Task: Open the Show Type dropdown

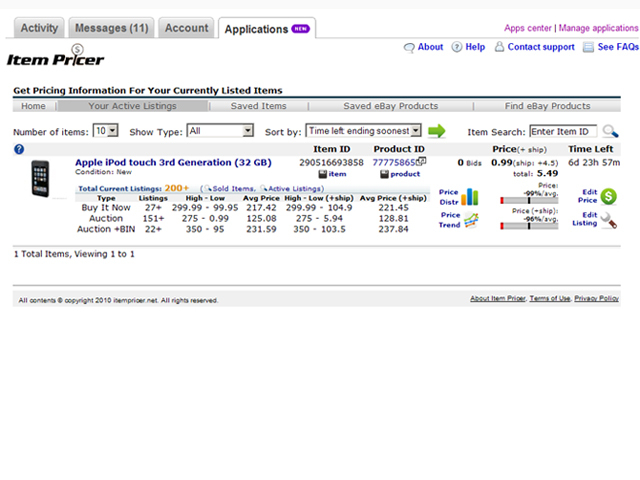Action: [220, 131]
